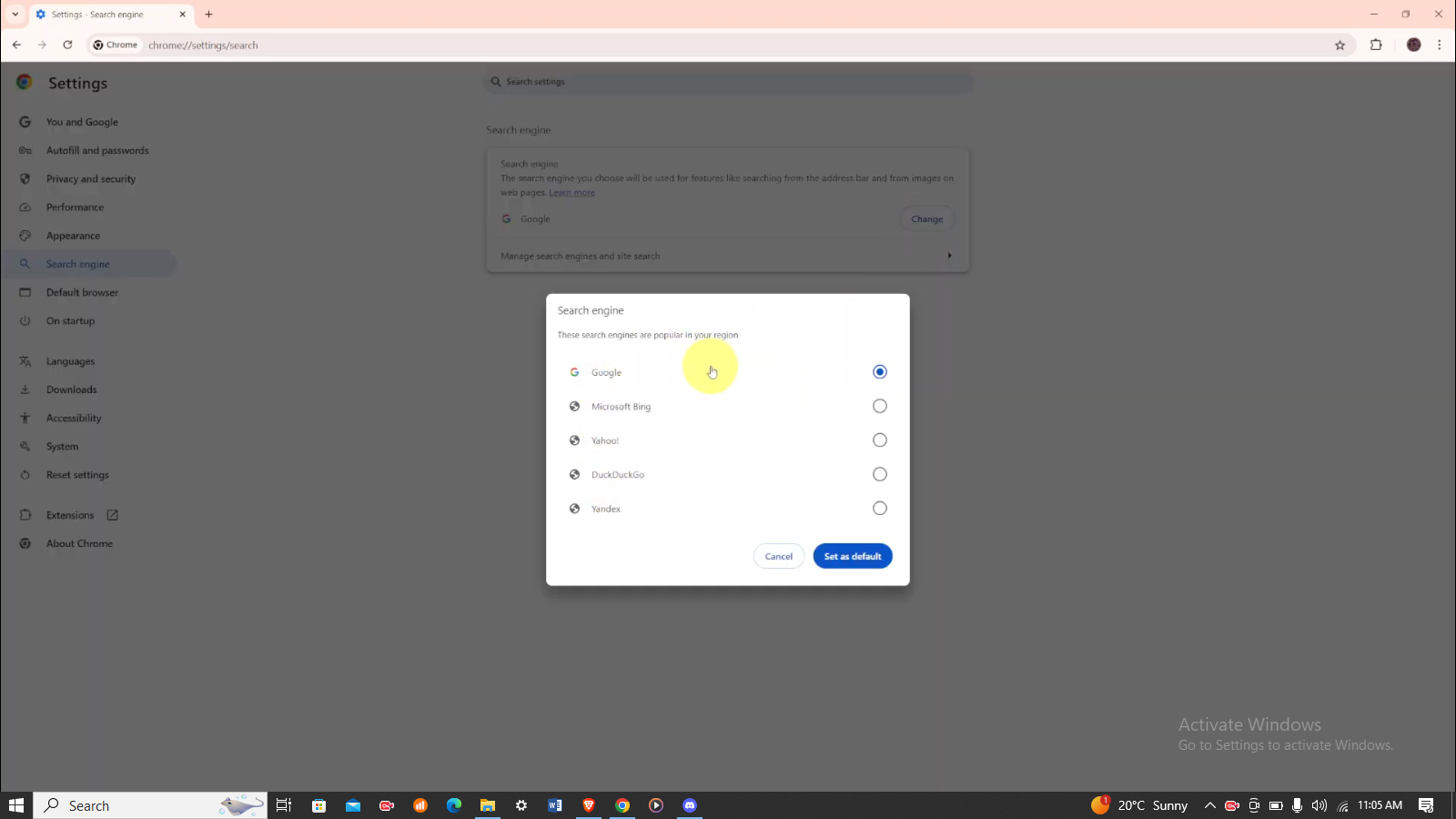The height and width of the screenshot is (819, 1456).
Task: Open Windows Settings gear on taskbar
Action: [521, 805]
